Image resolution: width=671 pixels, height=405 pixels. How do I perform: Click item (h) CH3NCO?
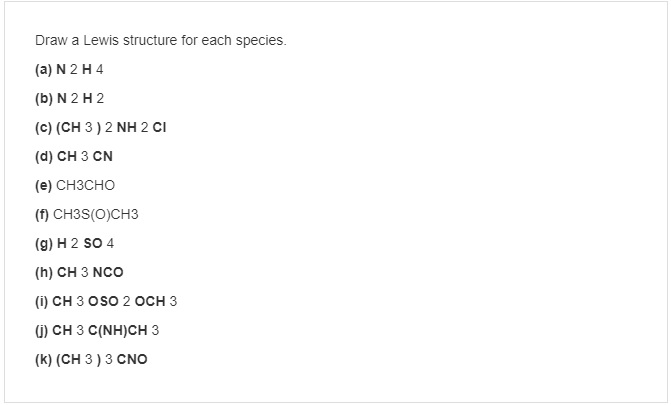coord(79,272)
